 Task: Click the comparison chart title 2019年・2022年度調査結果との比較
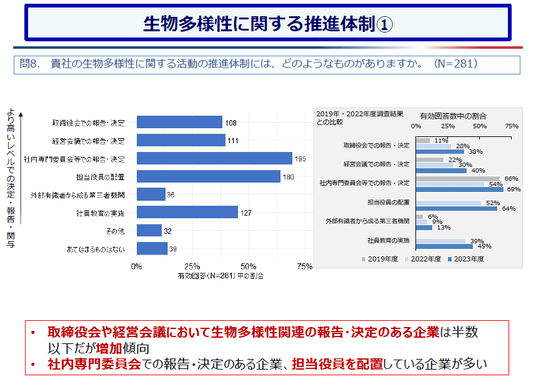point(360,118)
